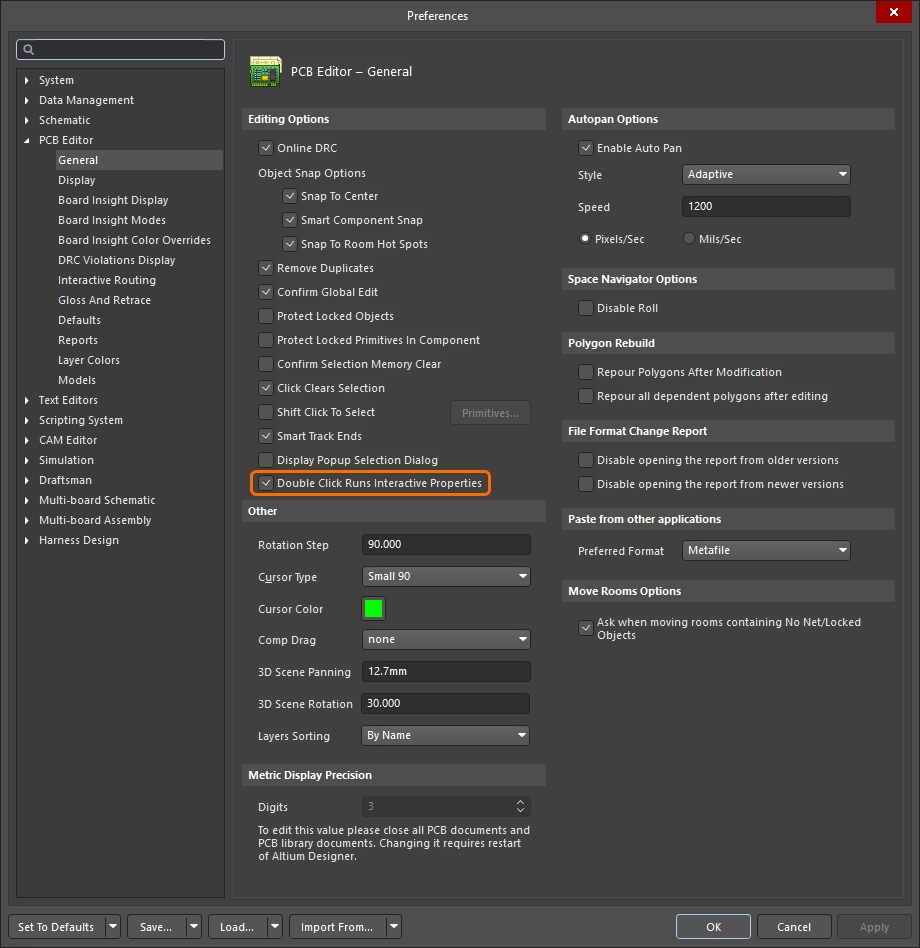The image size is (920, 948).
Task: Click the Load... button
Action: pyautogui.click(x=238, y=927)
